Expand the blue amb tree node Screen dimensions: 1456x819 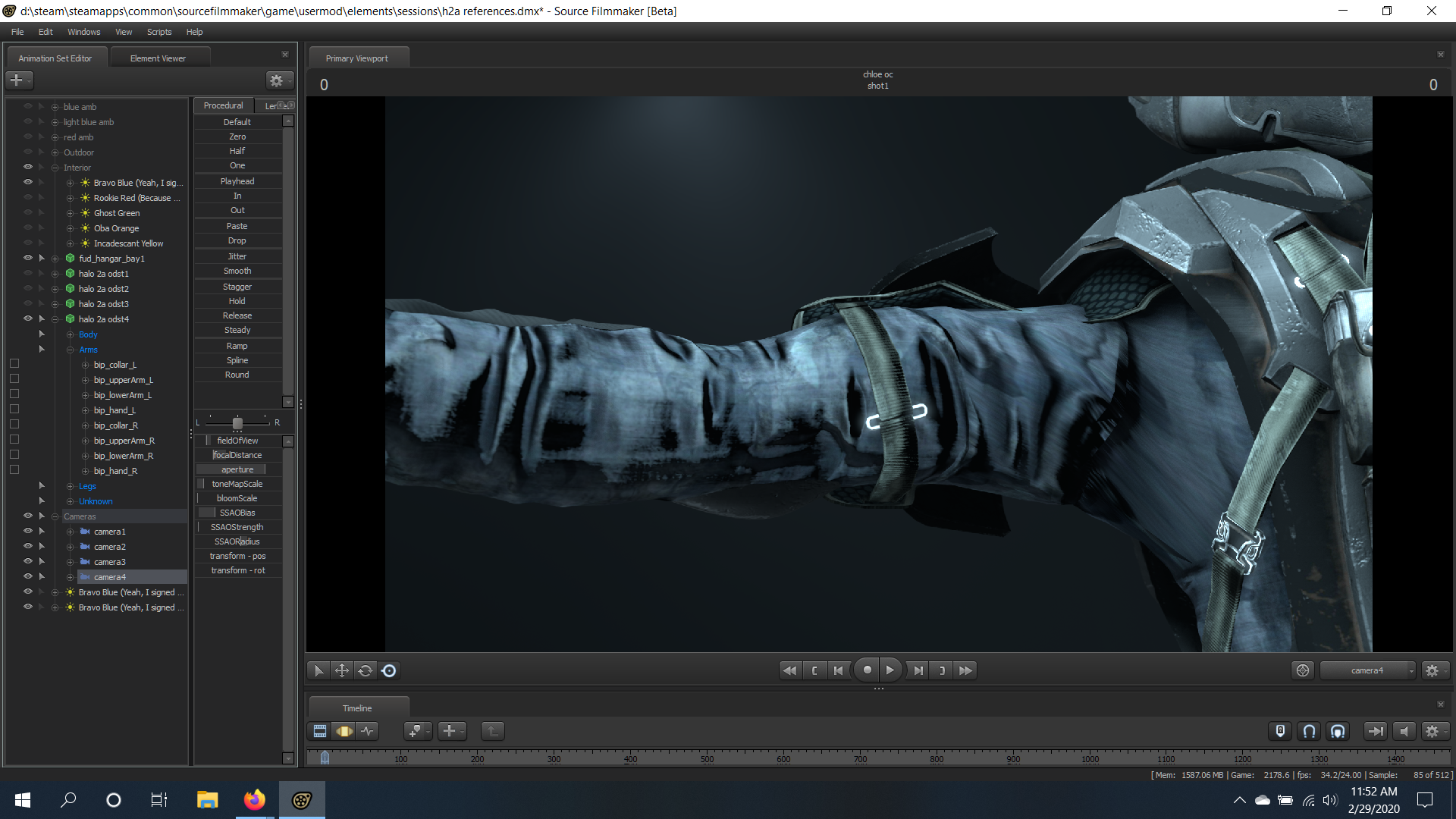coord(55,107)
